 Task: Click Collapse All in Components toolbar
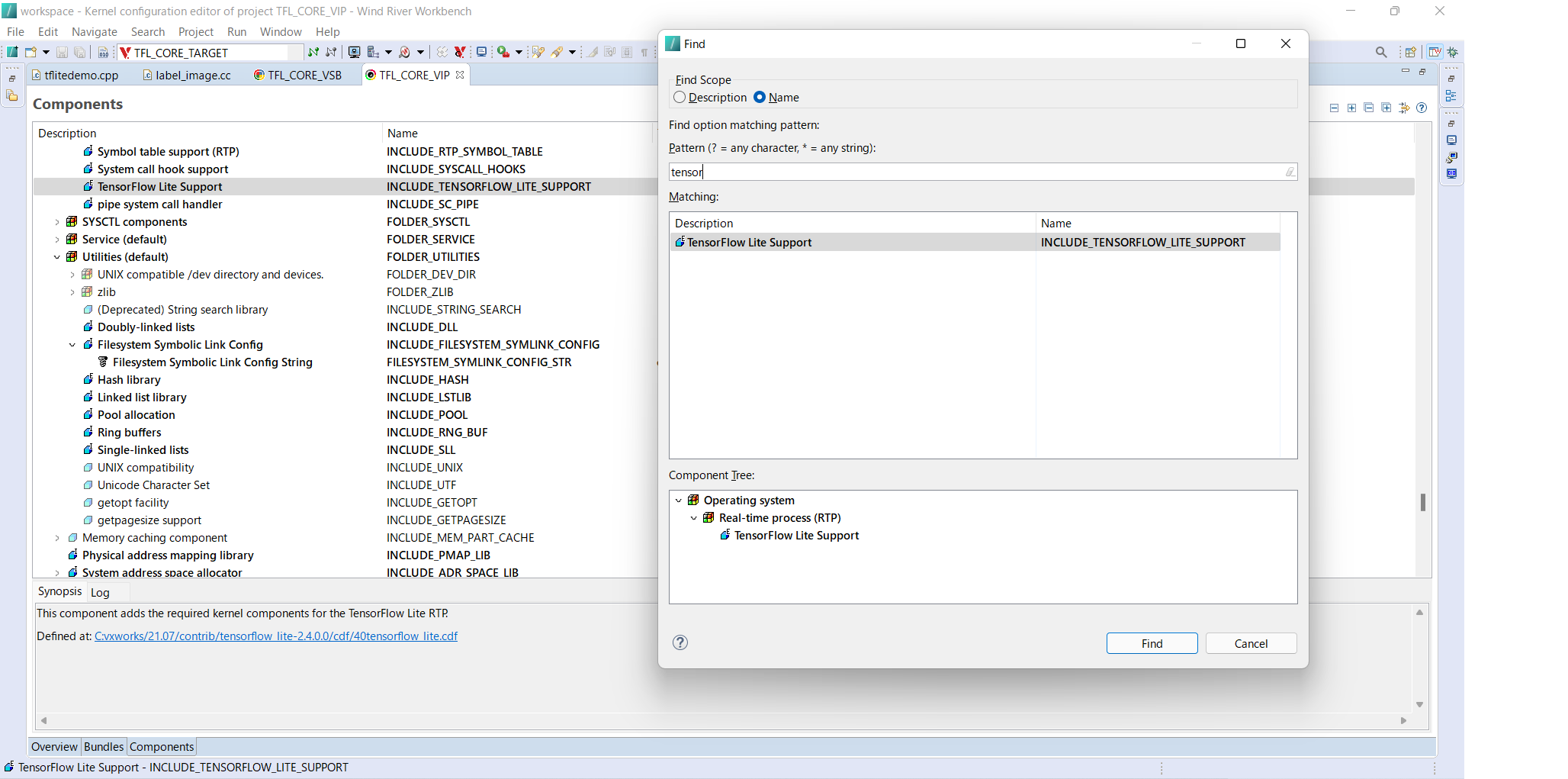pyautogui.click(x=1369, y=108)
